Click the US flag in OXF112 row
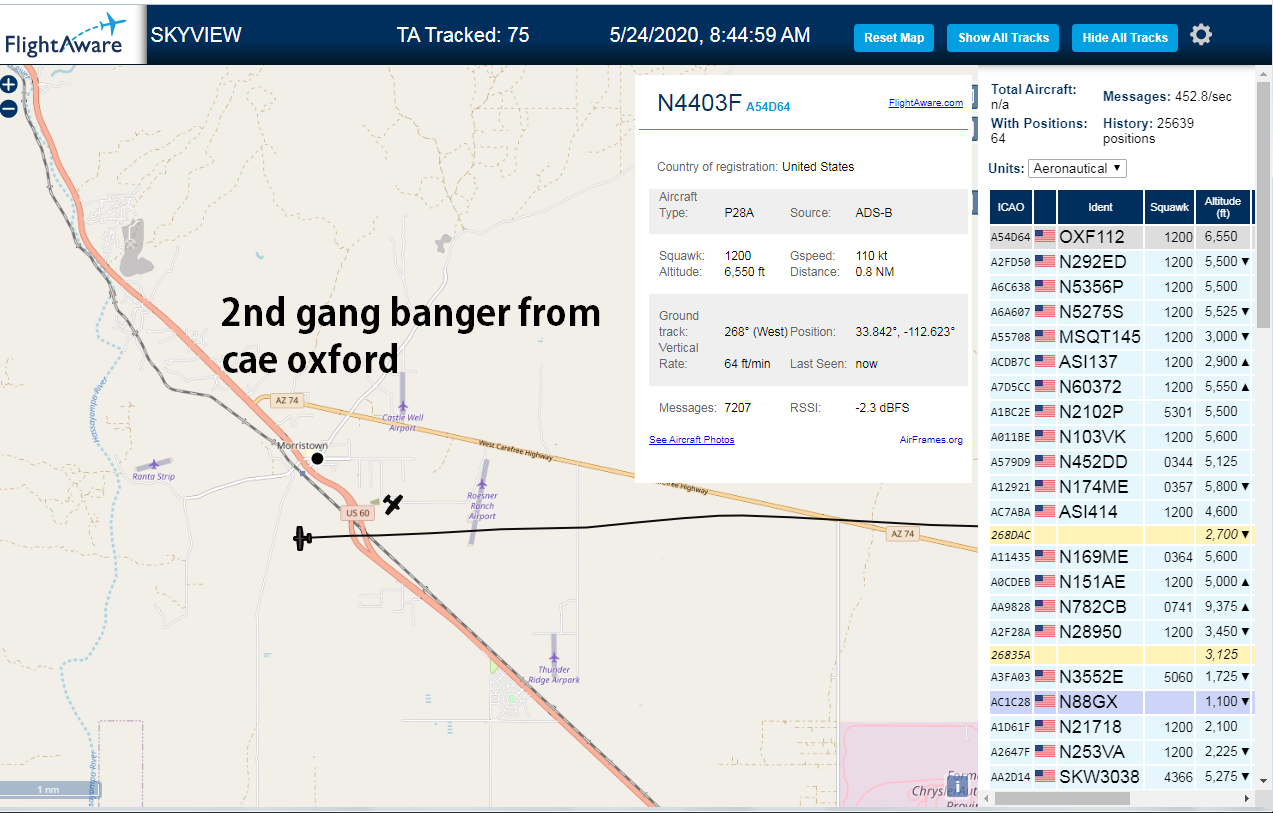This screenshot has width=1273, height=813. (x=1045, y=237)
